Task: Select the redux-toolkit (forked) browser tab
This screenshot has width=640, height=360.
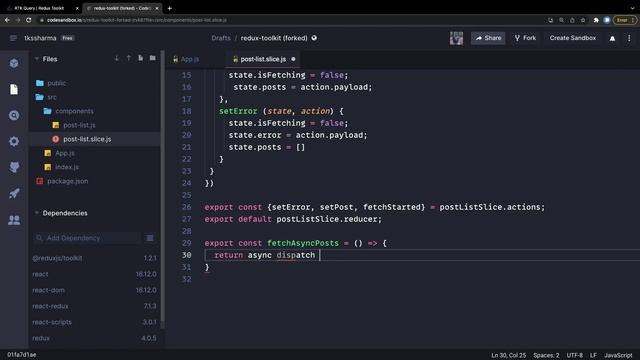Action: tap(122, 8)
